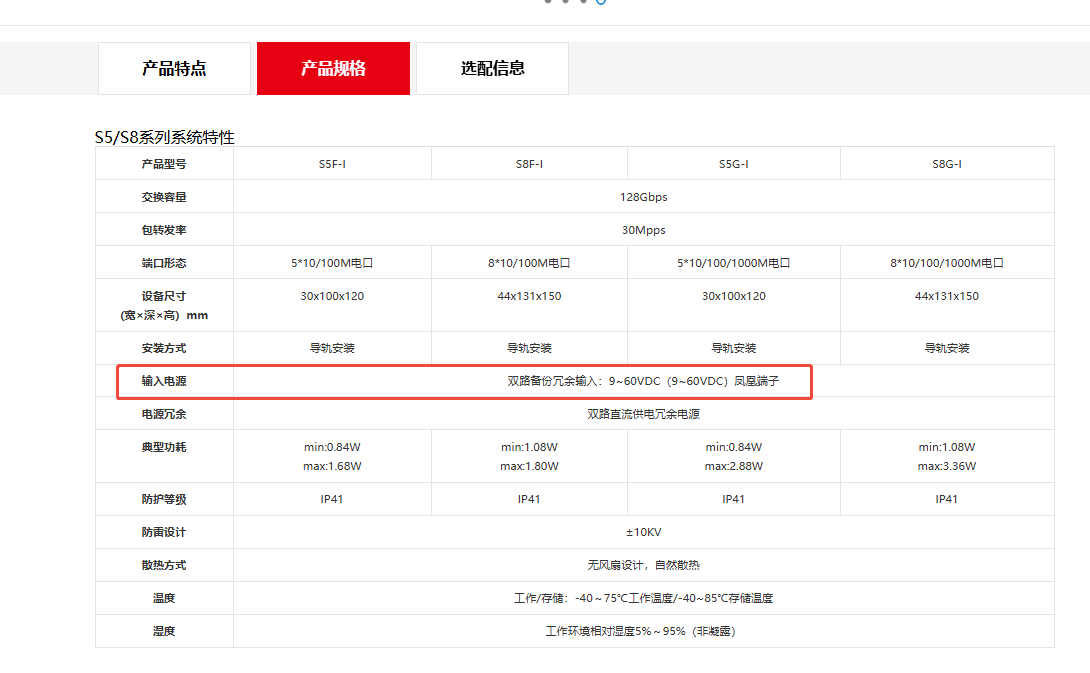Screen dimensions: 1090x673
Task: Click the 散热方式 row label
Action: (164, 565)
